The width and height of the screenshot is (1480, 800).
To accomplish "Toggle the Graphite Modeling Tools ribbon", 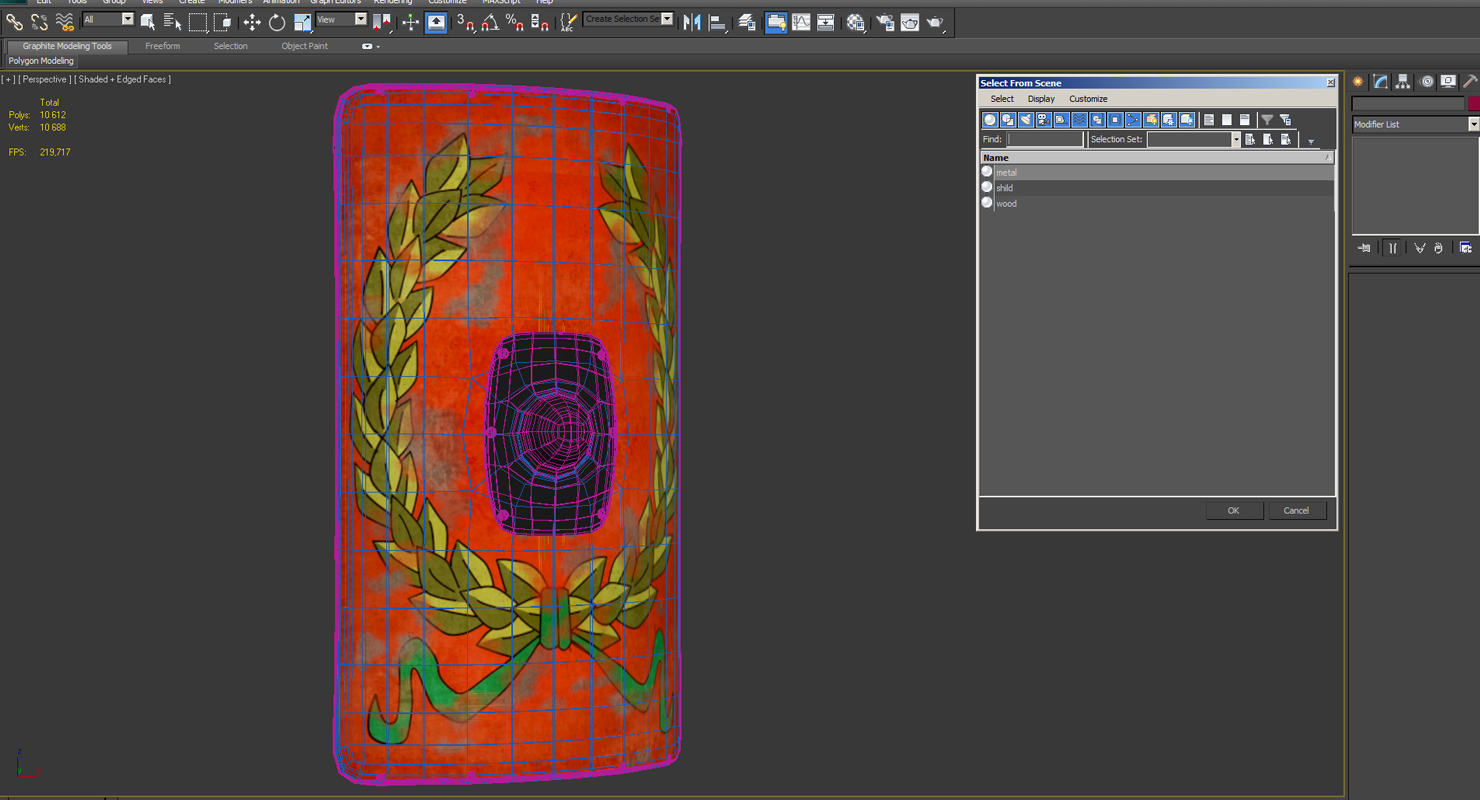I will [x=776, y=21].
